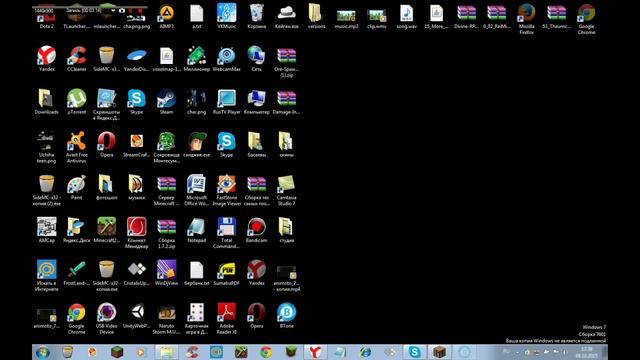This screenshot has width=640, height=360.
Task: Open Adobe Reader XI shortcut
Action: coord(227,318)
